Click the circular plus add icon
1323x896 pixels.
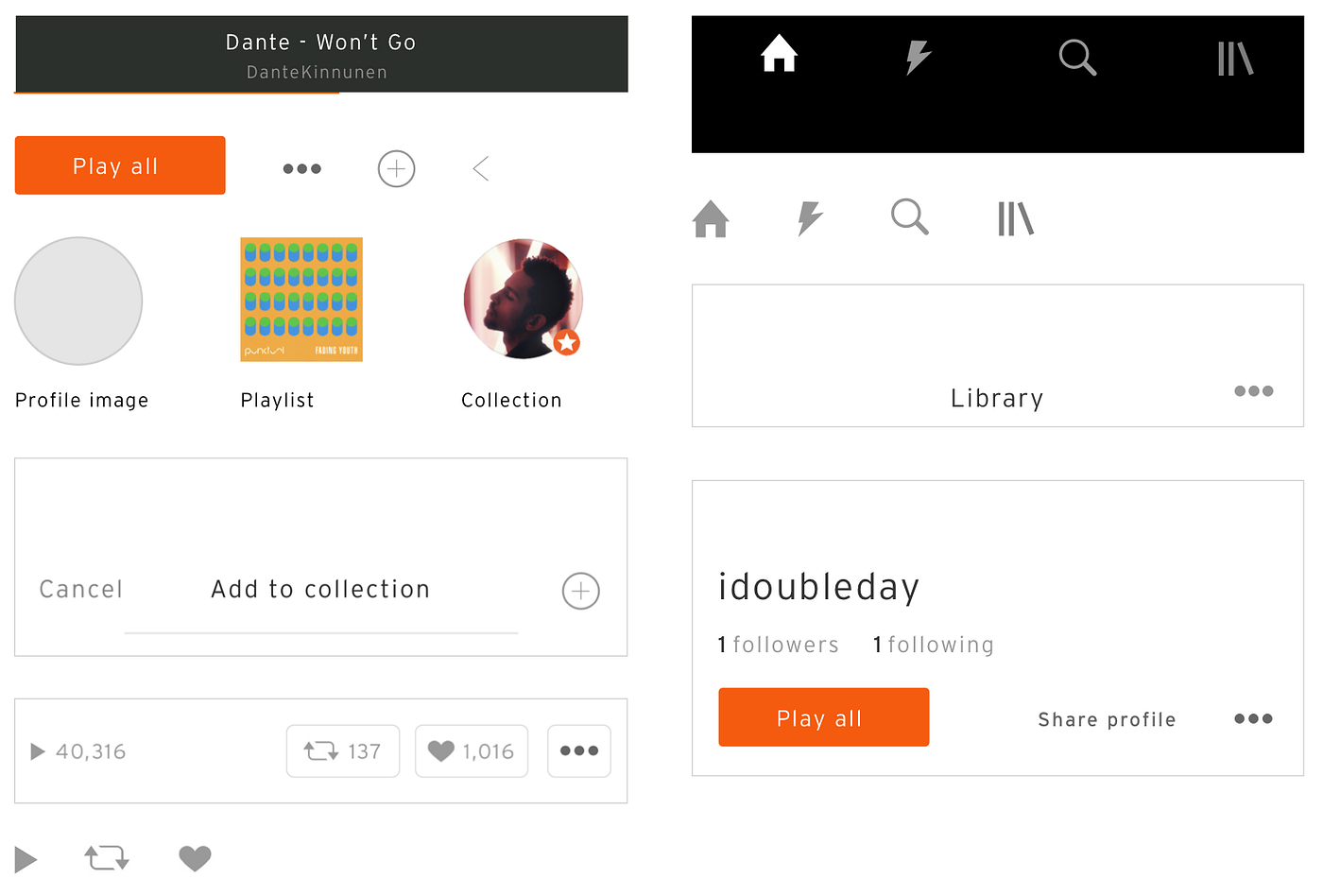click(x=396, y=168)
